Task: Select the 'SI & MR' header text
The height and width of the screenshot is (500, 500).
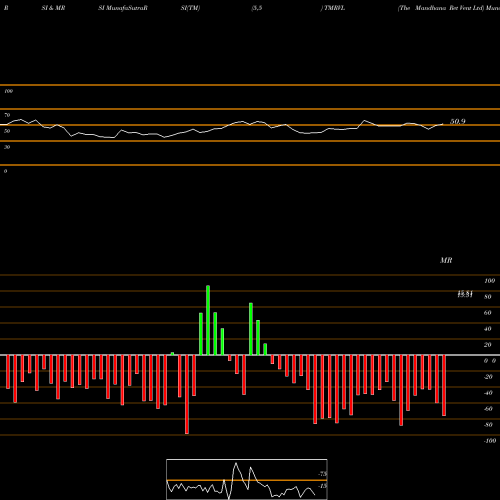Action: point(53,8)
